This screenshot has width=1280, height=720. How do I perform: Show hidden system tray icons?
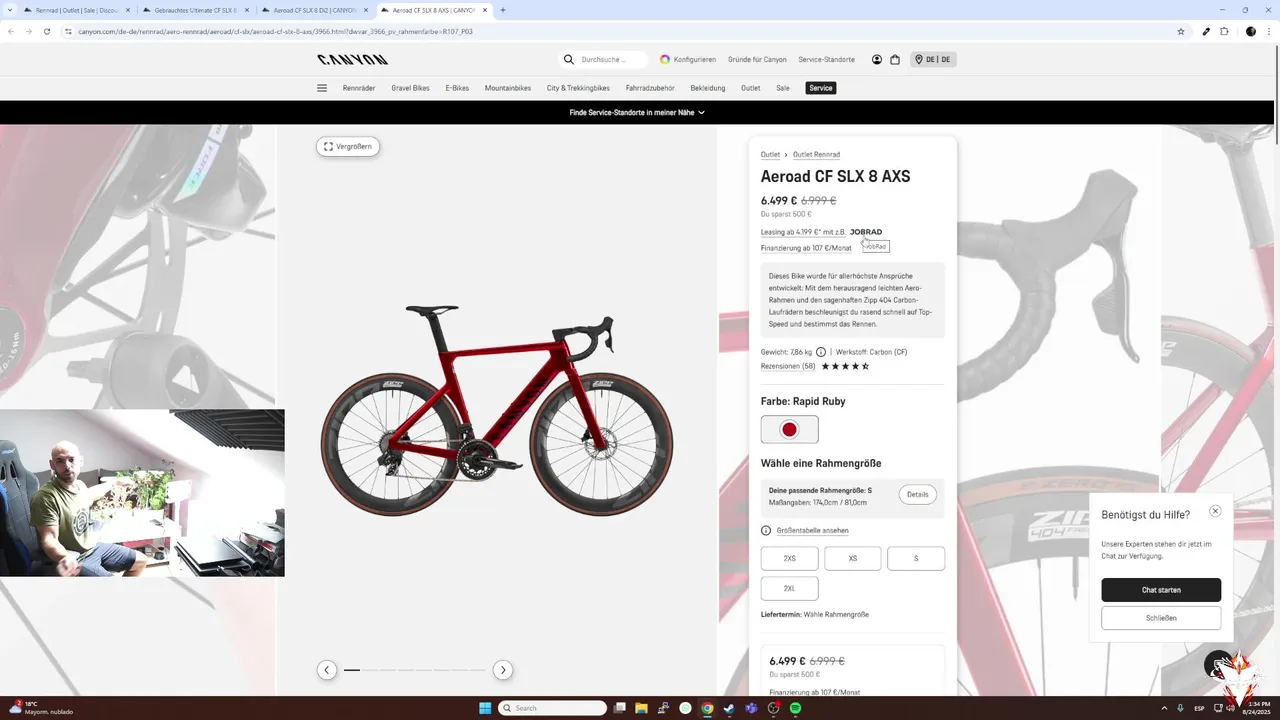pos(1165,708)
